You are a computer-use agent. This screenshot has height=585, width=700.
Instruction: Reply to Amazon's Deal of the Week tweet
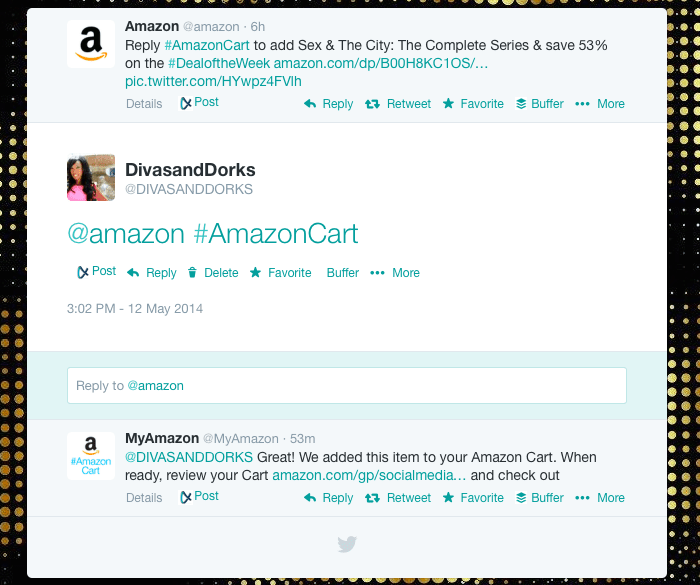point(329,104)
